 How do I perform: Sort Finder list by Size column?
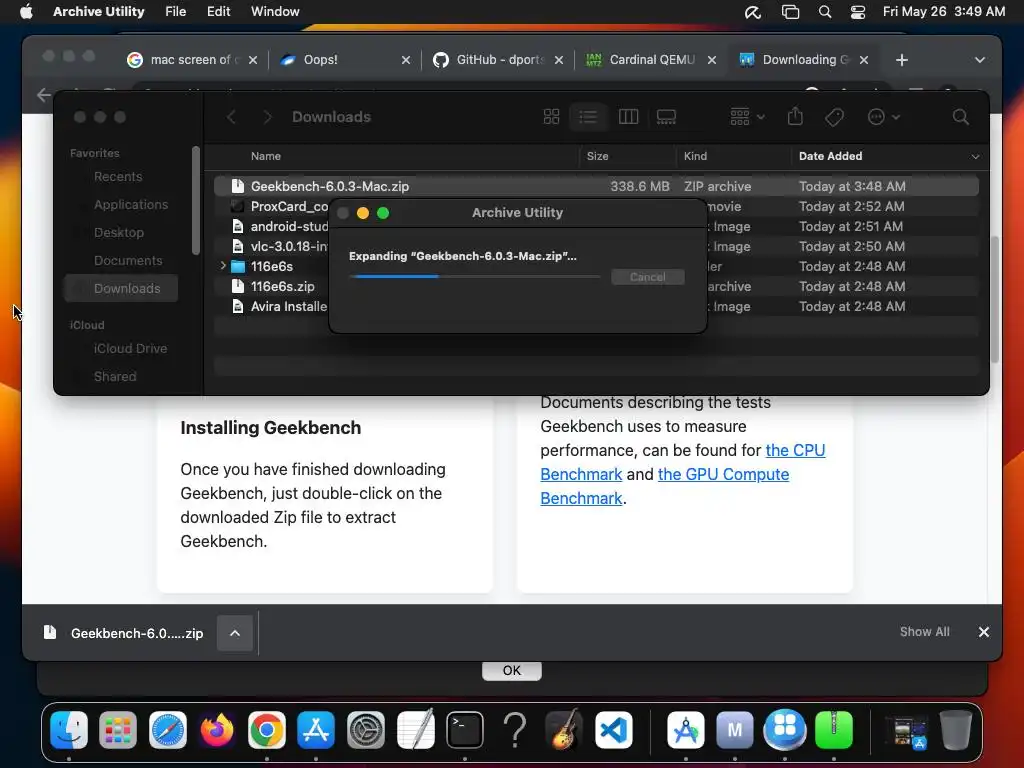tap(597, 156)
